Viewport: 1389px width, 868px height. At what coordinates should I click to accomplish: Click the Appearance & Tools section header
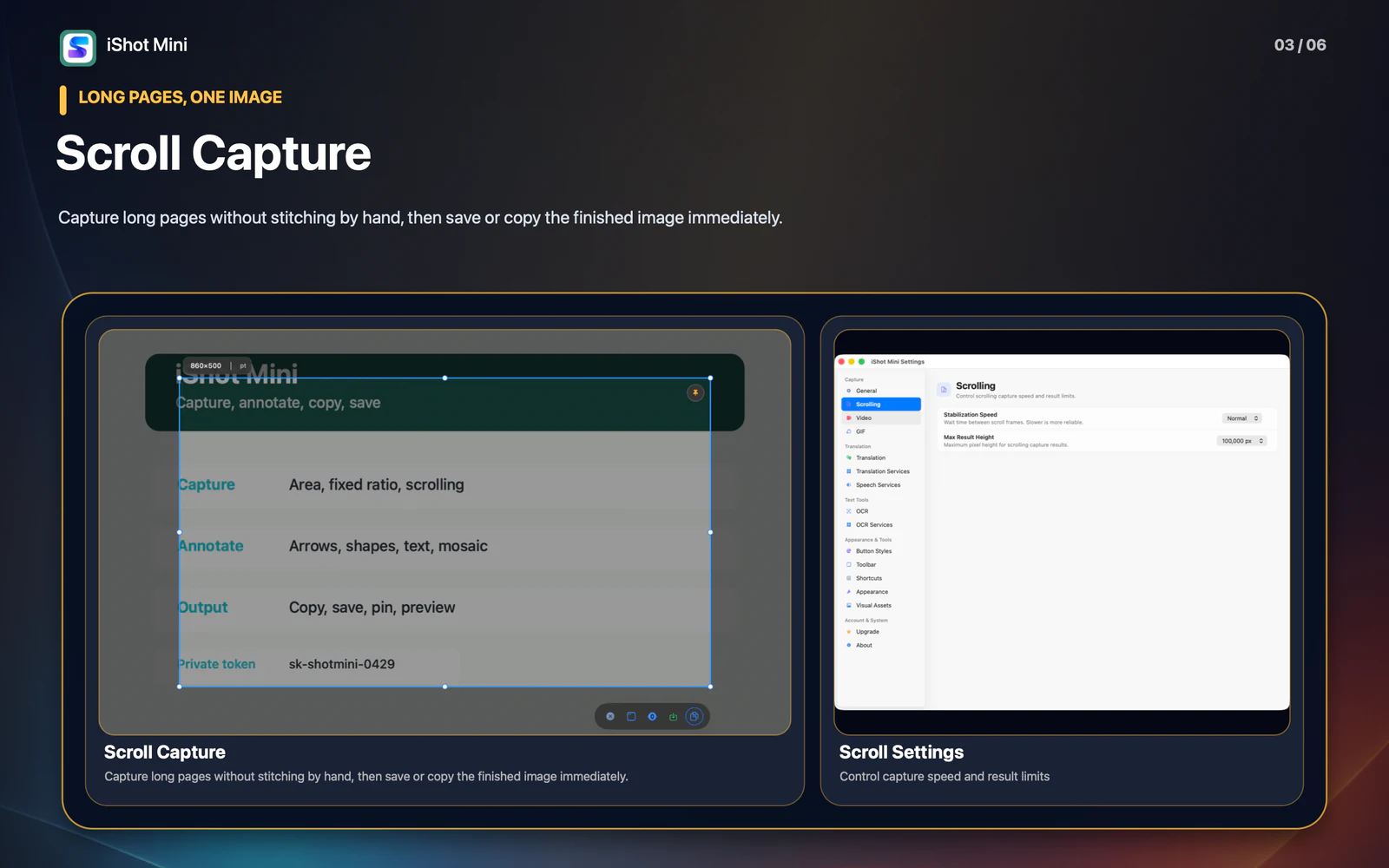tap(868, 540)
